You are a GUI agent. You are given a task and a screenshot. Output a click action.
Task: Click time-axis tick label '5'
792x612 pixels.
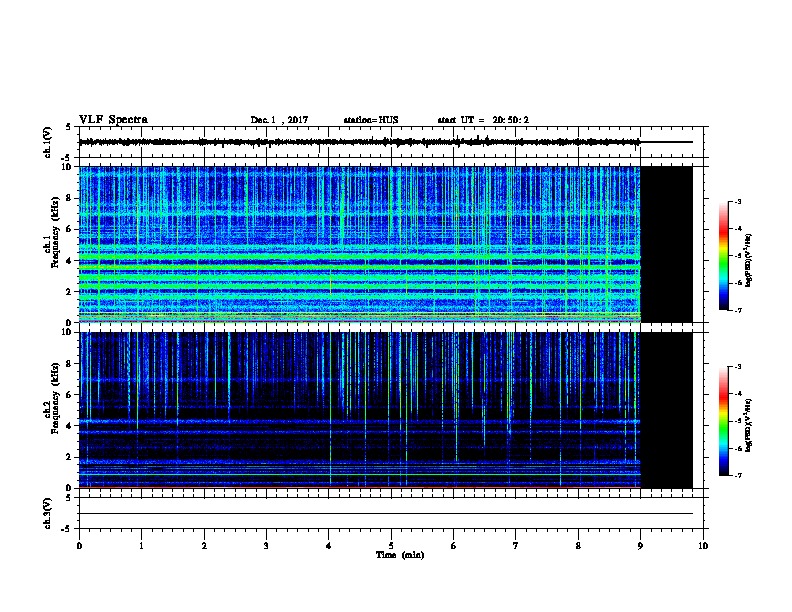point(391,545)
